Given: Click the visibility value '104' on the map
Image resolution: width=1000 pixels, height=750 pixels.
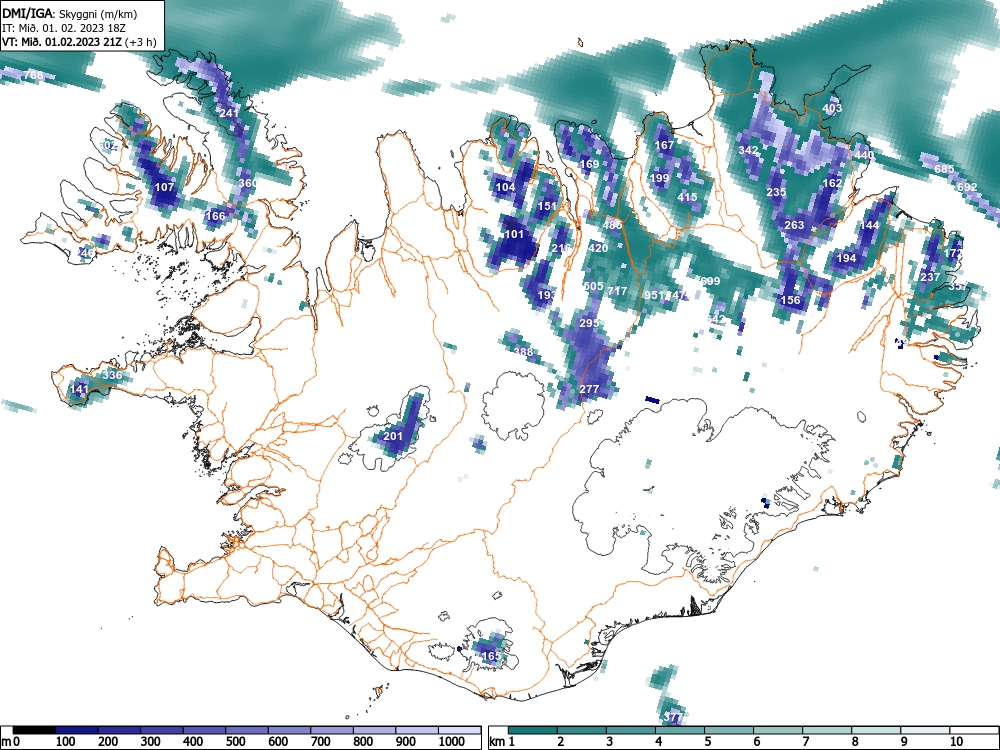Looking at the screenshot, I should click(x=505, y=187).
